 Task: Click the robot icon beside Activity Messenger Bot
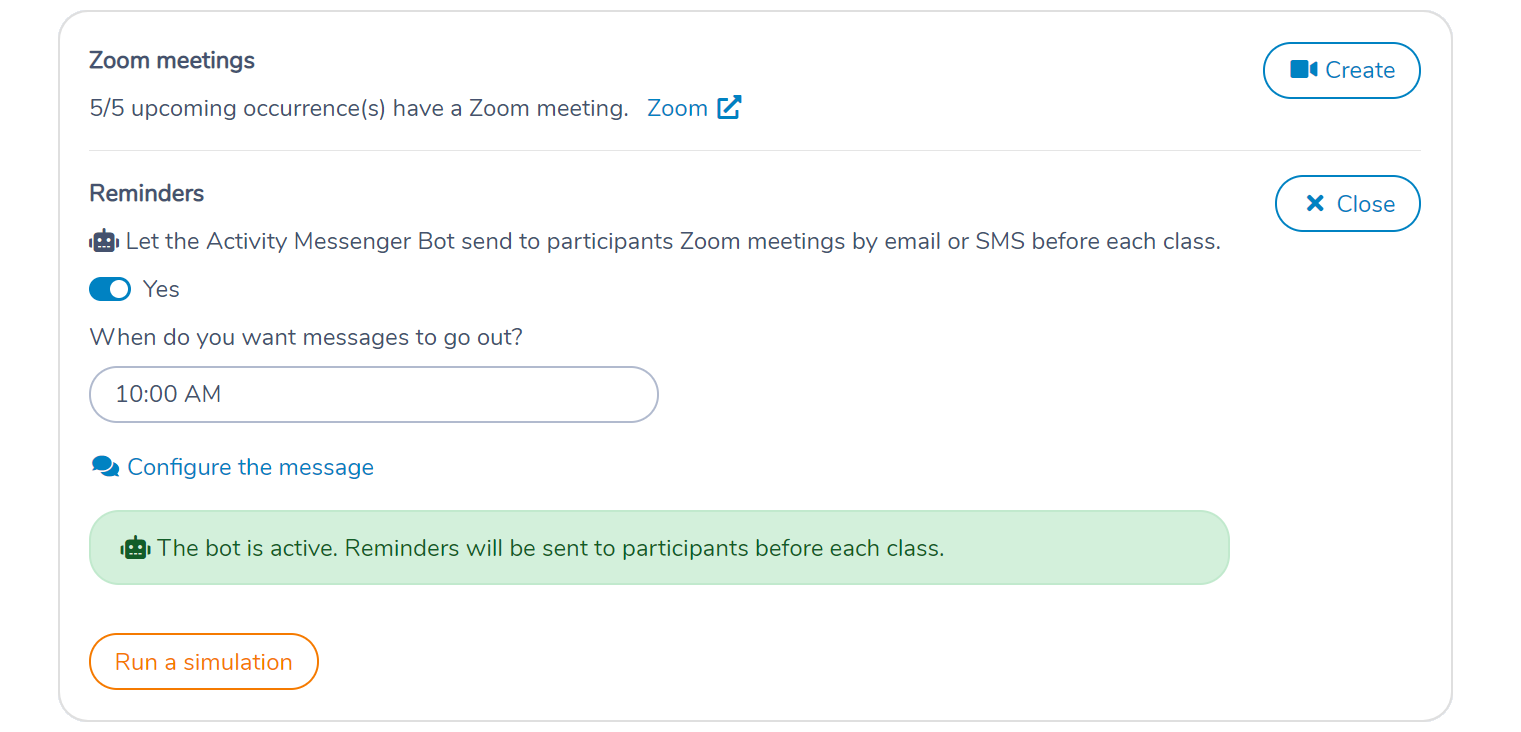click(x=104, y=241)
